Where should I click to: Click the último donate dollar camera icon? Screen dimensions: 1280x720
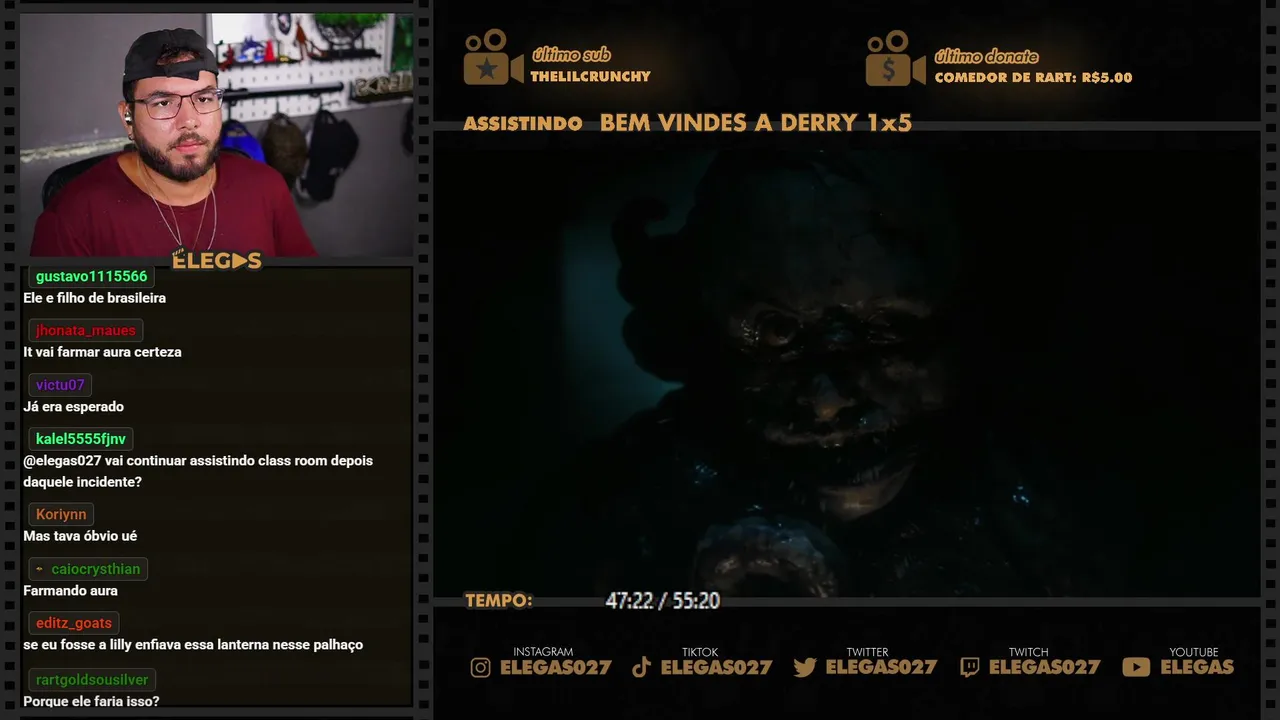pos(896,58)
